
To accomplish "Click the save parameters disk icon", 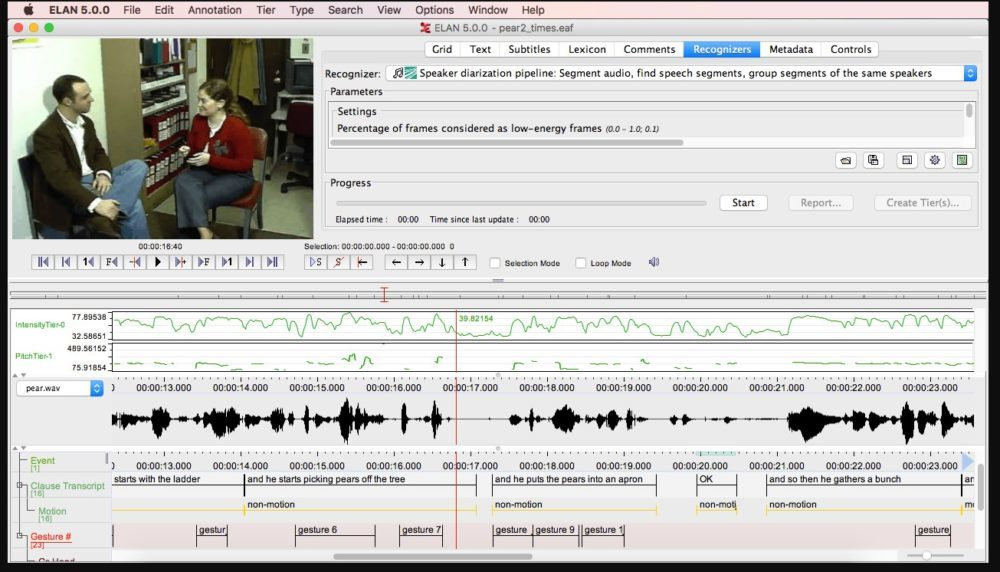I will pos(873,160).
